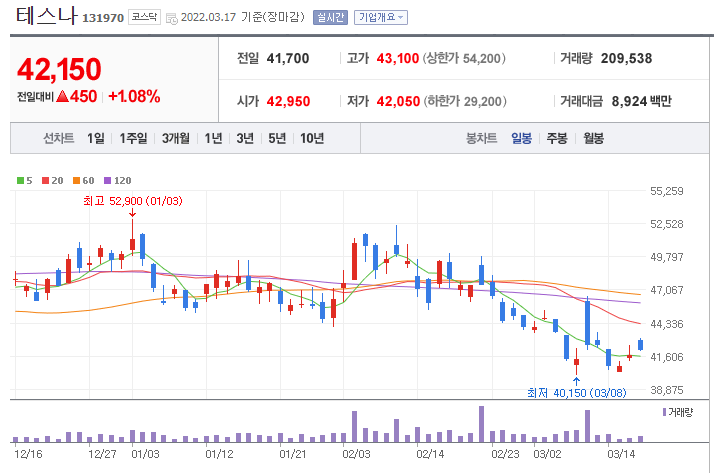Click the 거래대금 value 8,924 백만
Image resolution: width=714 pixels, height=473 pixels.
click(641, 101)
